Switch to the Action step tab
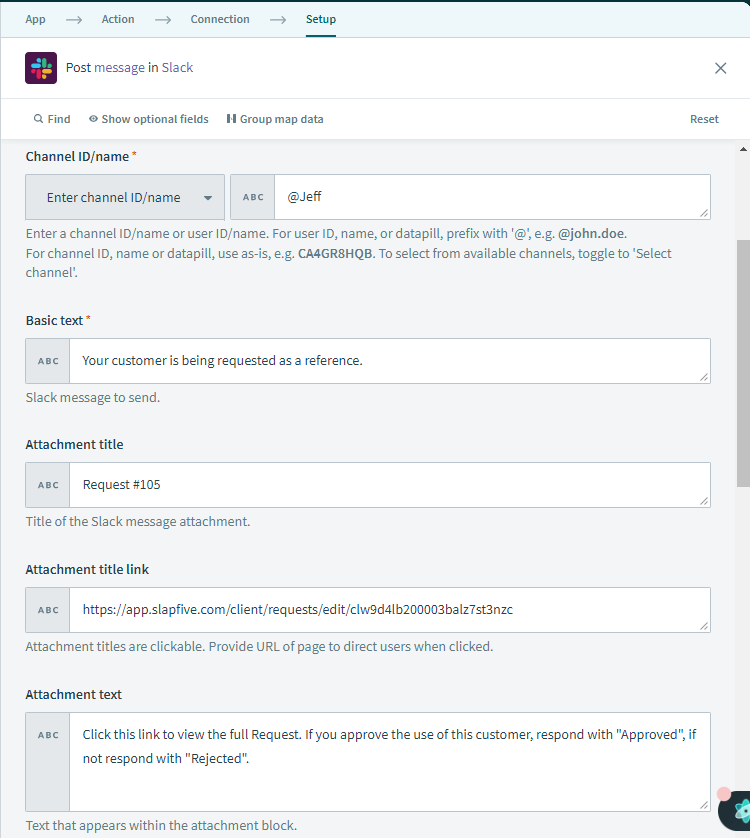This screenshot has width=750, height=838. tap(118, 19)
